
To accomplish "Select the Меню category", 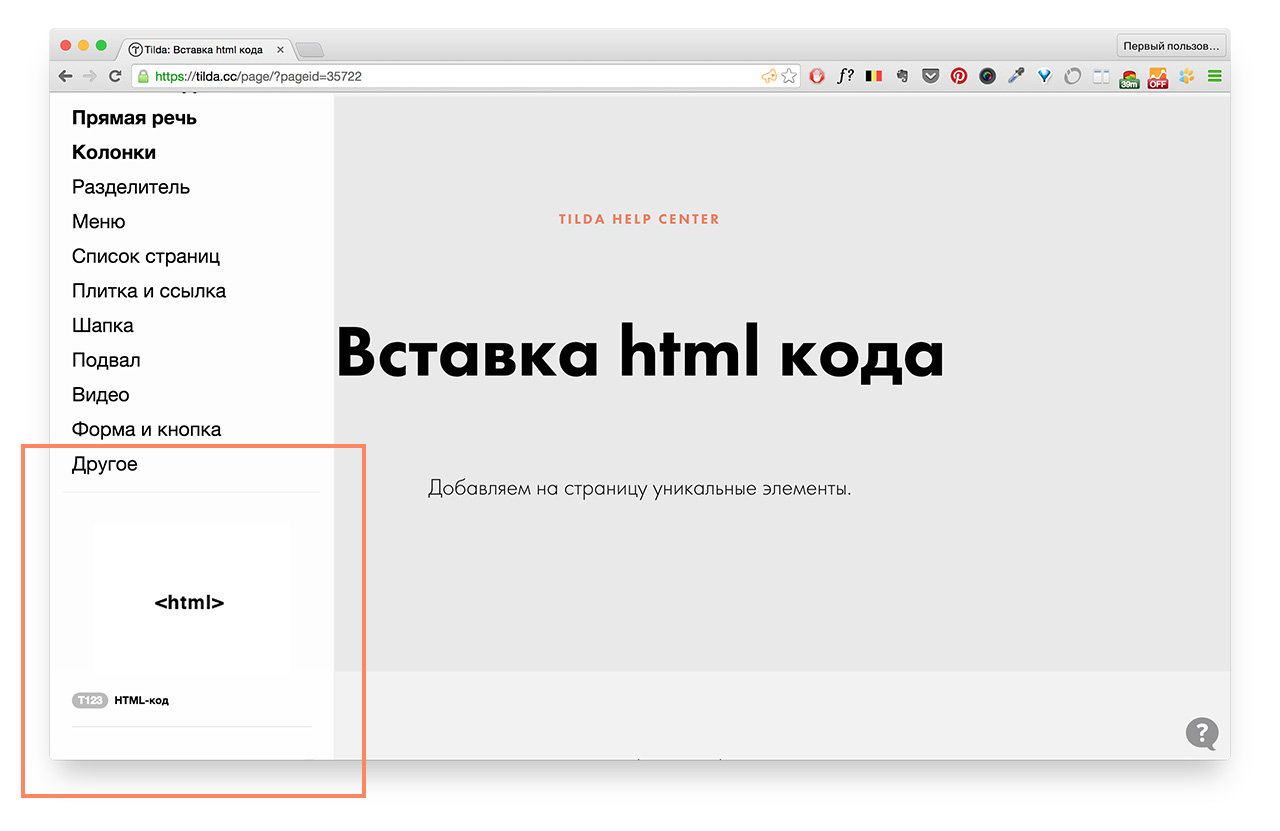I will [98, 222].
